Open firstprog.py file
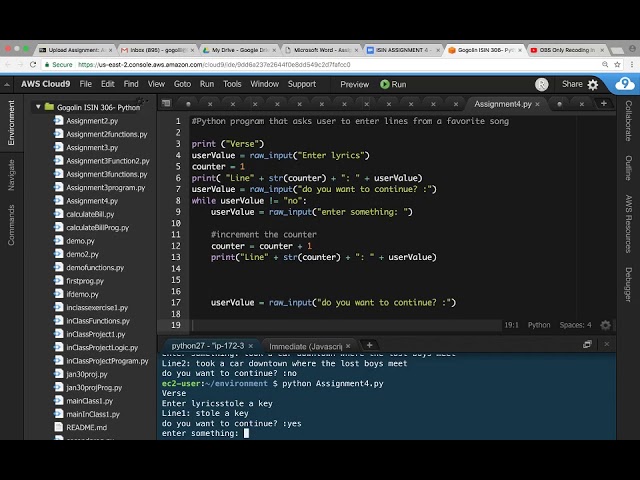Viewport: 640px width, 480px height. [x=85, y=281]
